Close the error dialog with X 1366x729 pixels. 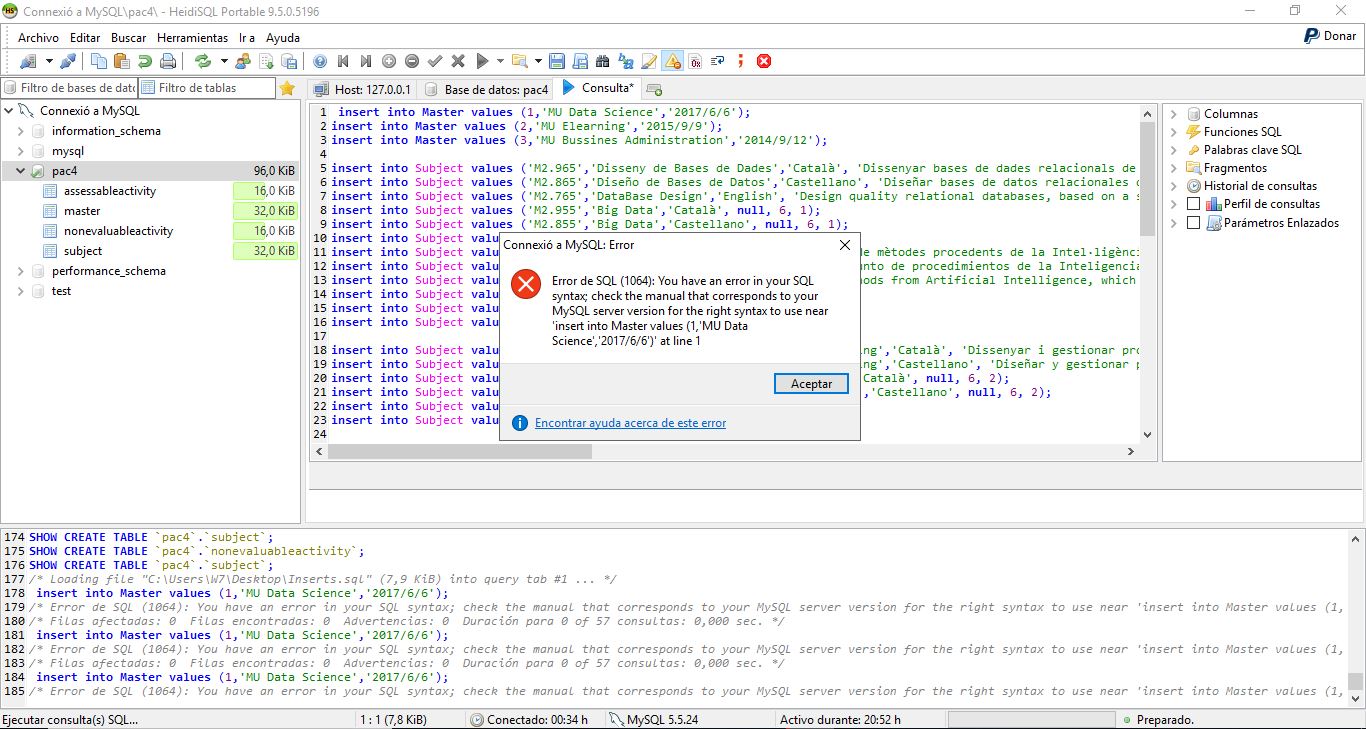pyautogui.click(x=844, y=245)
